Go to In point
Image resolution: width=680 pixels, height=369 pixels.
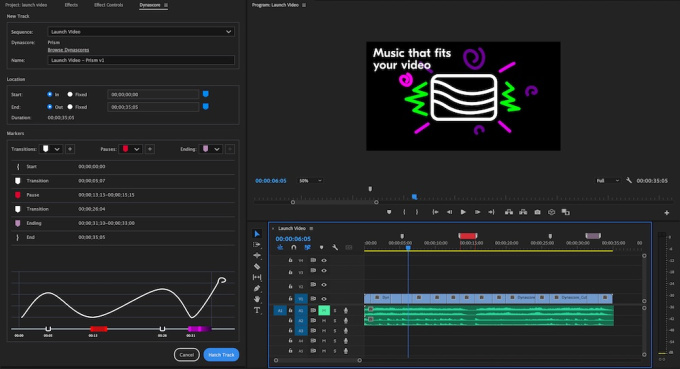(x=435, y=212)
